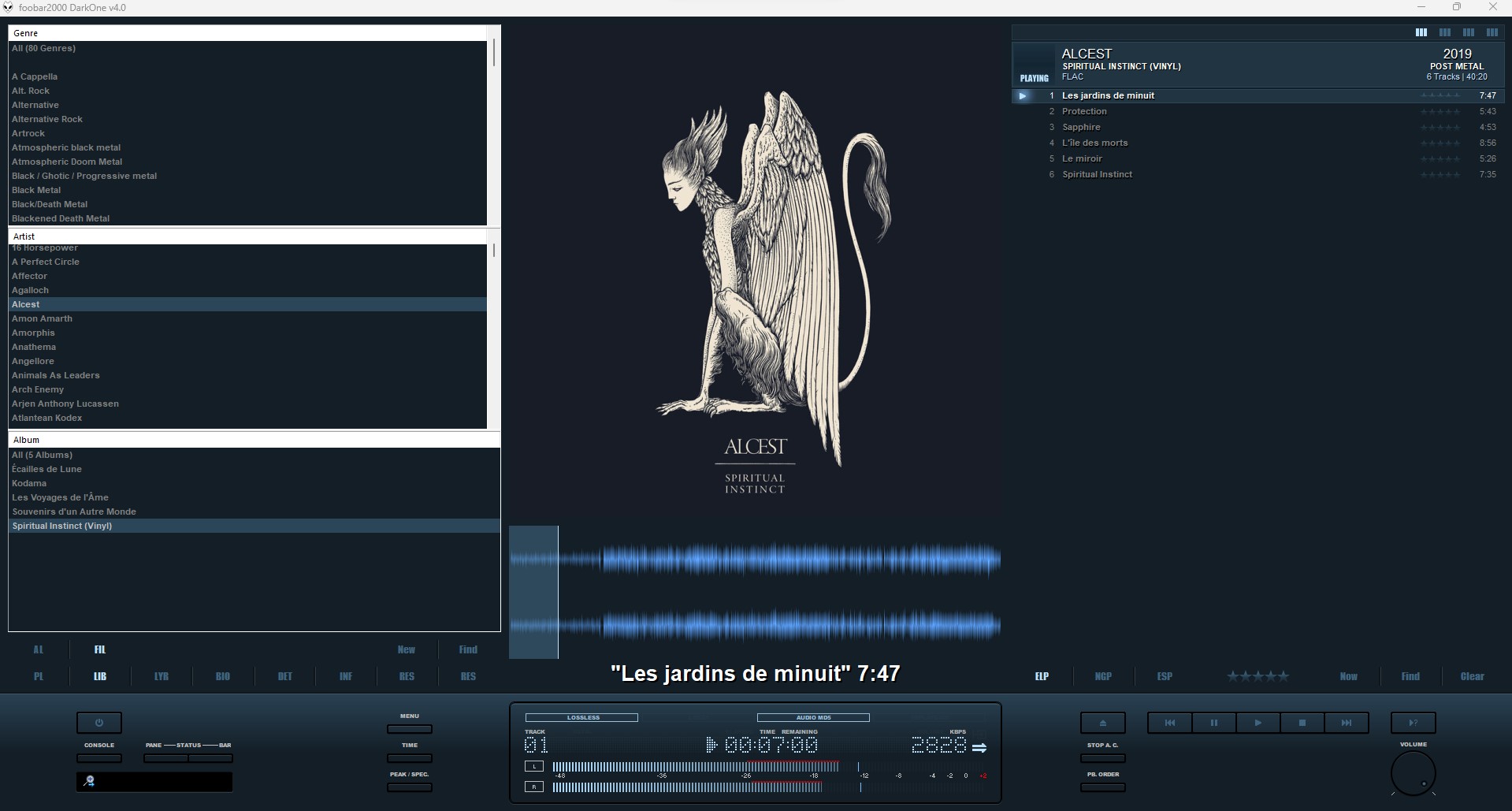Open the LYR lyrics tab

coord(162,676)
